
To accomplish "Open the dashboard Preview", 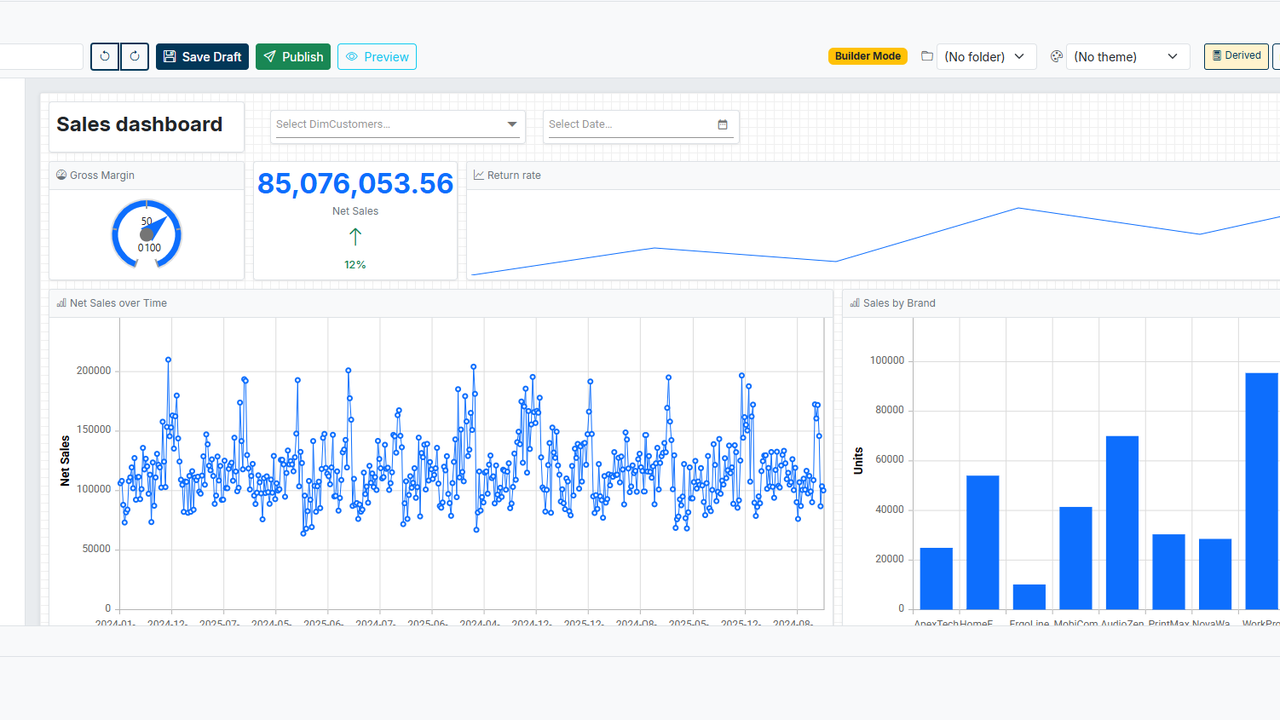I will (377, 57).
